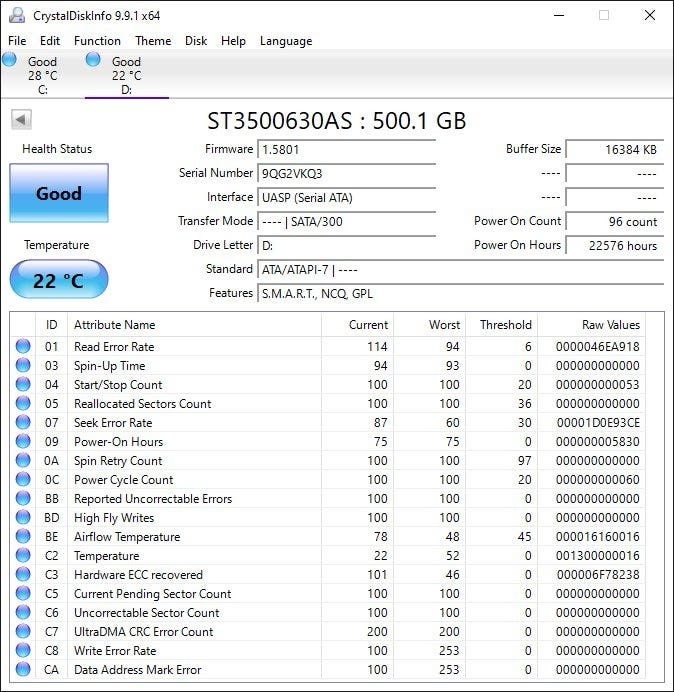Click the status orb for UltraDMA CRC Error Count
The image size is (674, 692).
[x=23, y=631]
